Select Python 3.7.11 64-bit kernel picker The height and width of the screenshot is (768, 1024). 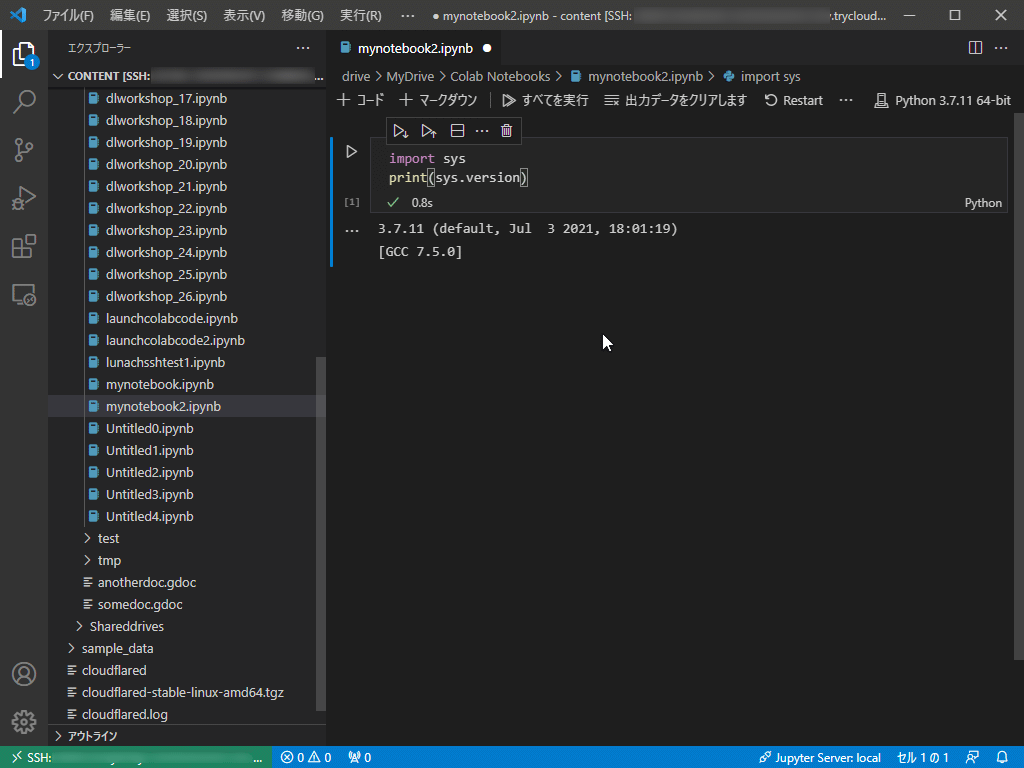tap(942, 100)
